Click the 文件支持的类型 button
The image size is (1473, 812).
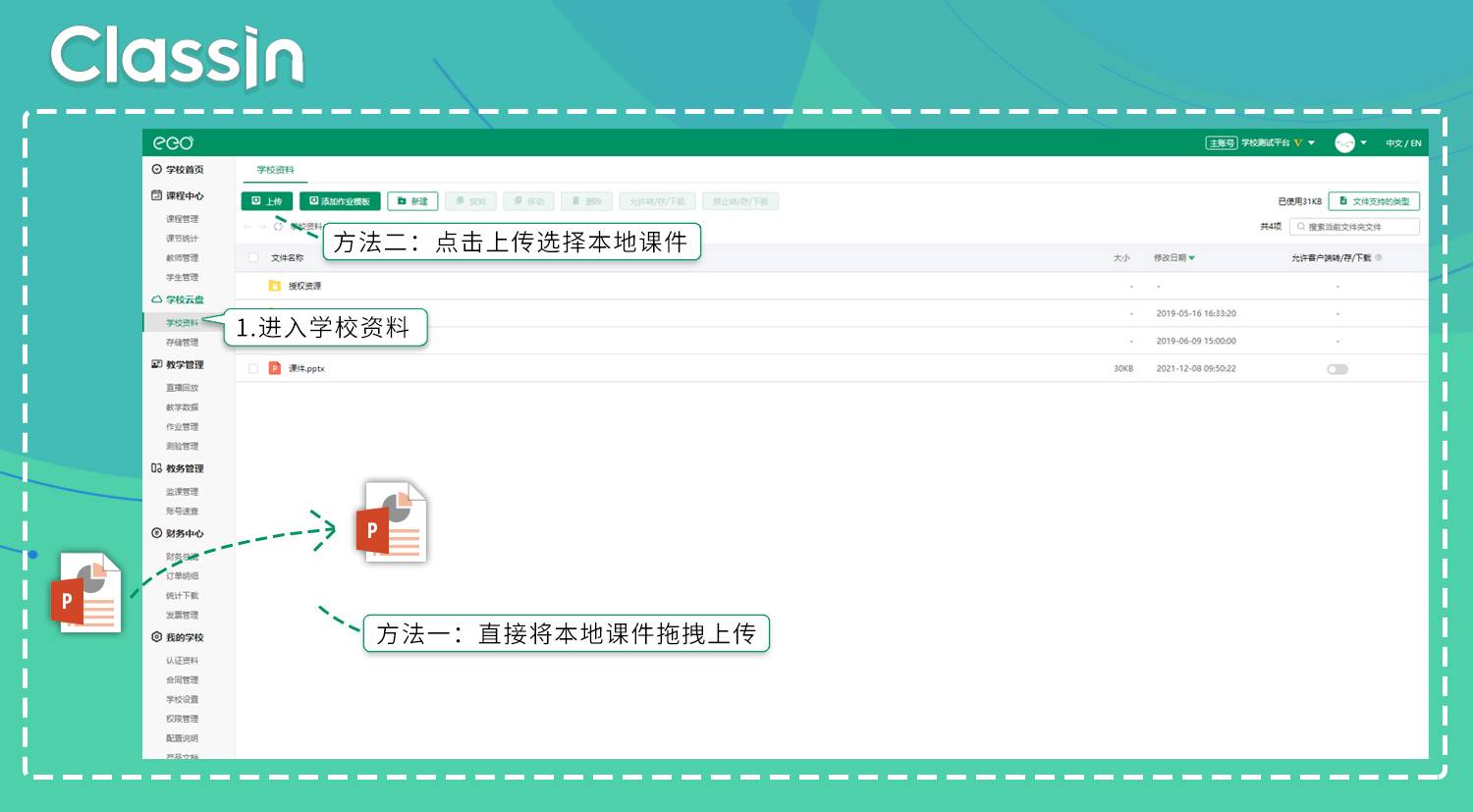click(x=1374, y=201)
